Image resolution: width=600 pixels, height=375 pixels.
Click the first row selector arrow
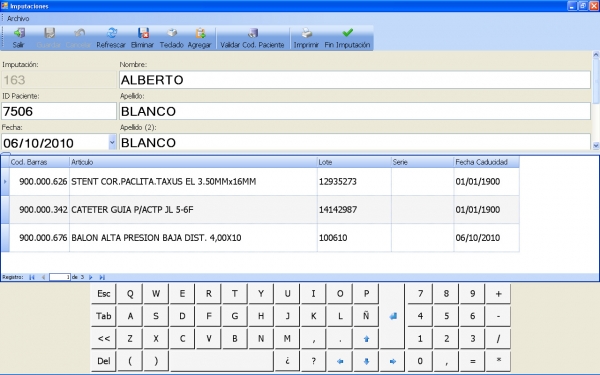click(x=5, y=181)
